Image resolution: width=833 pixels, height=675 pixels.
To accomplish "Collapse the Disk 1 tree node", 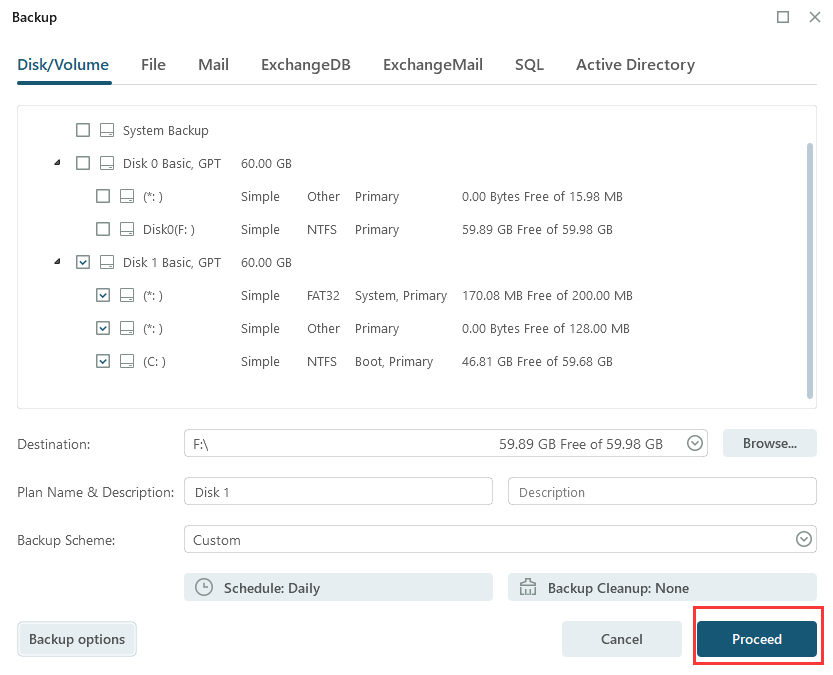I will [x=57, y=262].
